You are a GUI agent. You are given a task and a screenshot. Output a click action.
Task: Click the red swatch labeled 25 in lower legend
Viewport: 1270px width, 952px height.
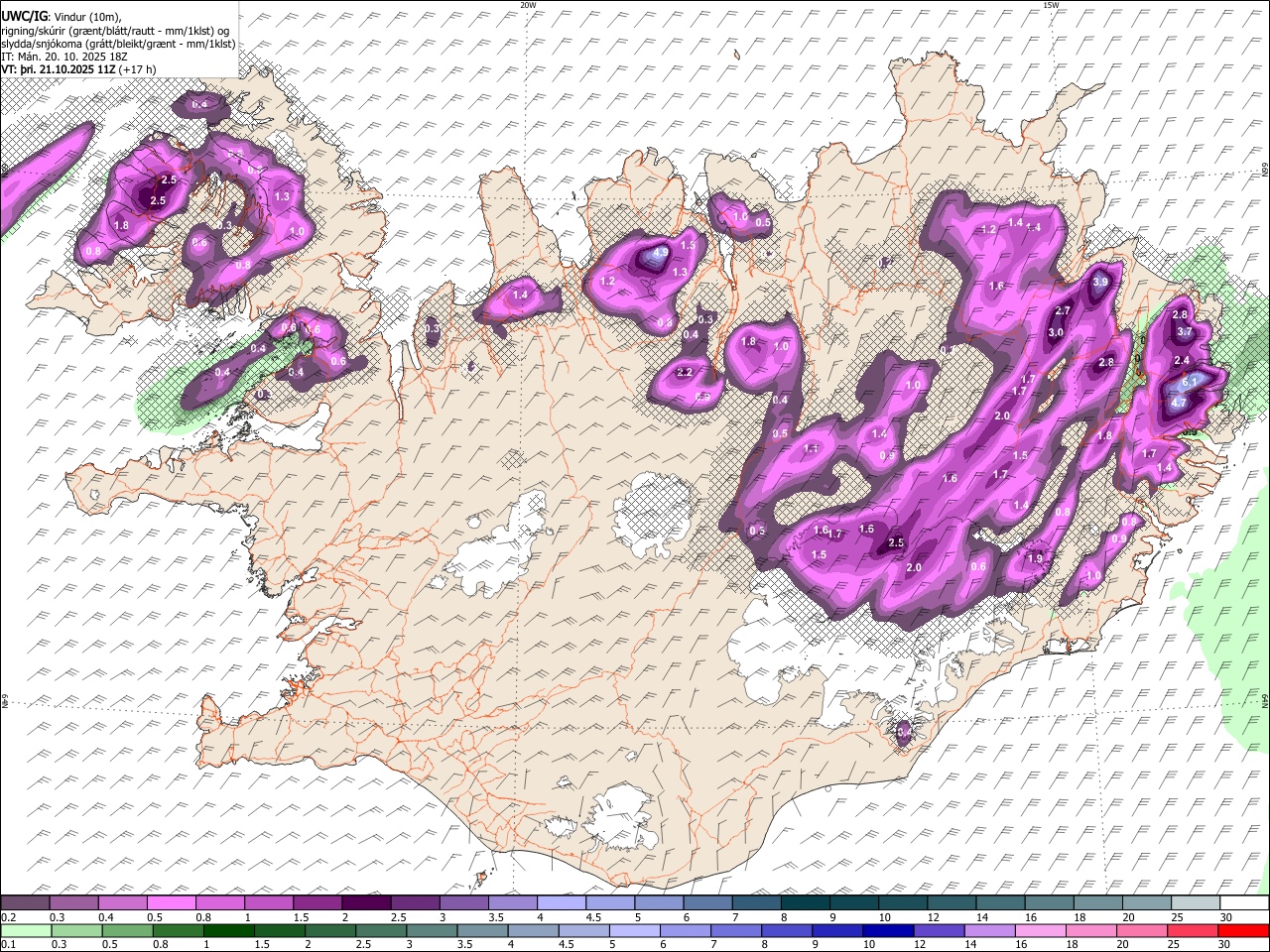pyautogui.click(x=1193, y=930)
